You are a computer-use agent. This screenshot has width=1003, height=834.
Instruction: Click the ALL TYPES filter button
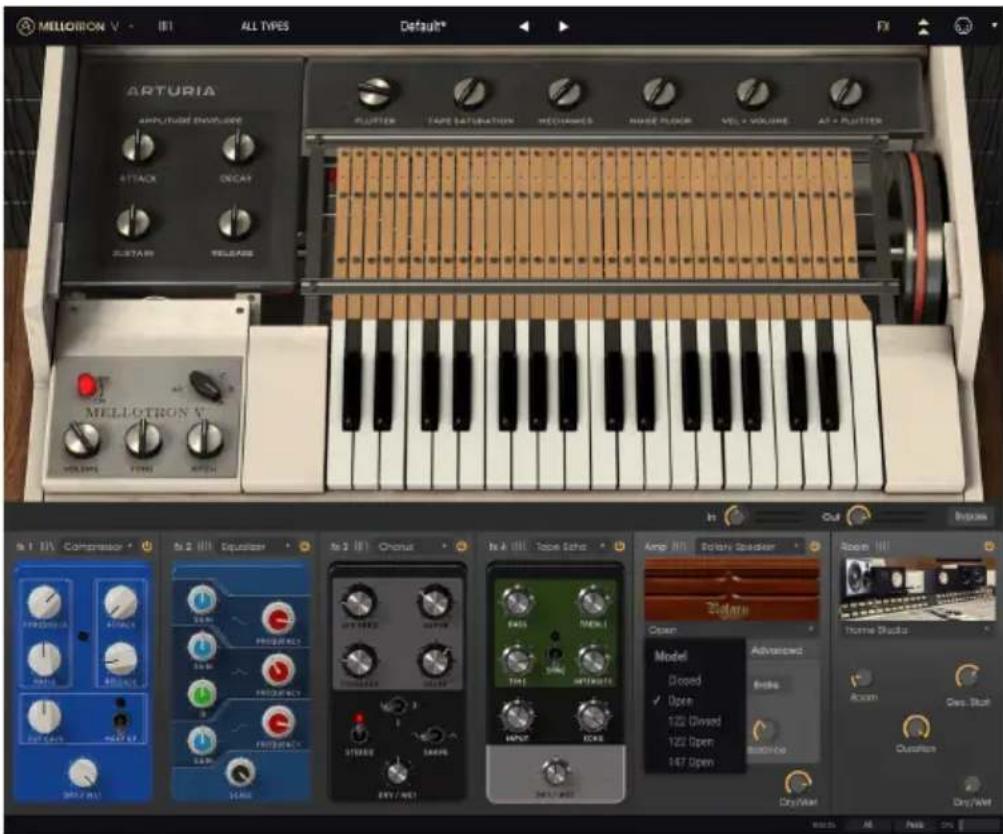(x=265, y=26)
